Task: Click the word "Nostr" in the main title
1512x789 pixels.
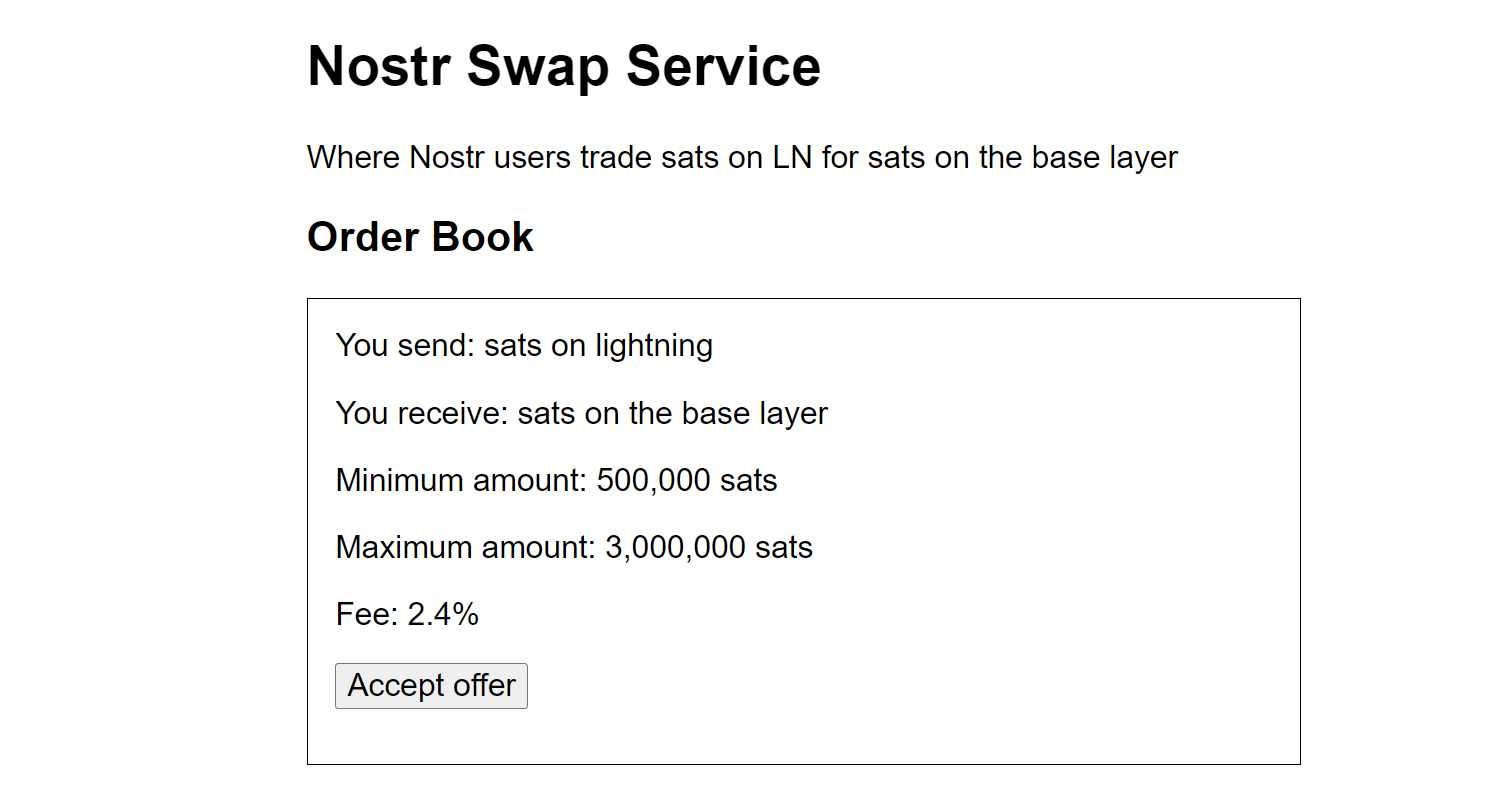Action: (x=379, y=66)
